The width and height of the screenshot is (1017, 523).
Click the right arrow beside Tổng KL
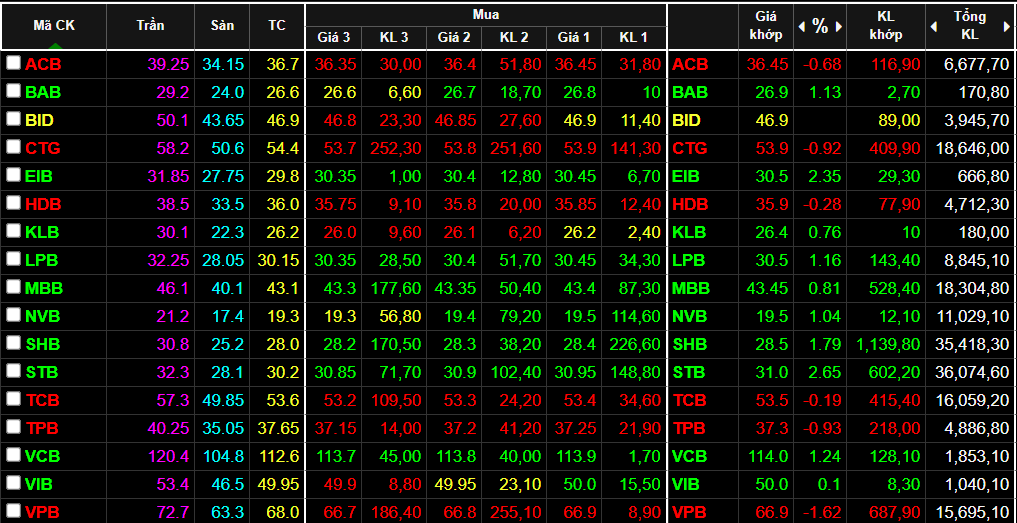1007,27
